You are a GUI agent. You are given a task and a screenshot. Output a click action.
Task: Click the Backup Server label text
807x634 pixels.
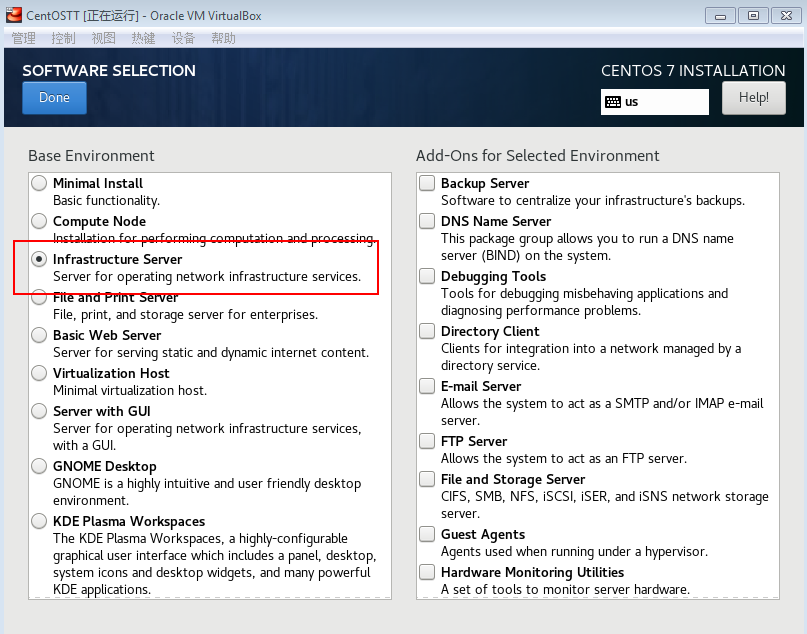point(485,183)
